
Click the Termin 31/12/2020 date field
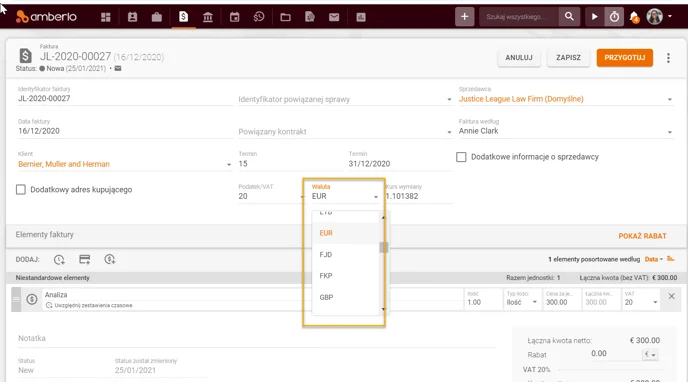point(400,164)
